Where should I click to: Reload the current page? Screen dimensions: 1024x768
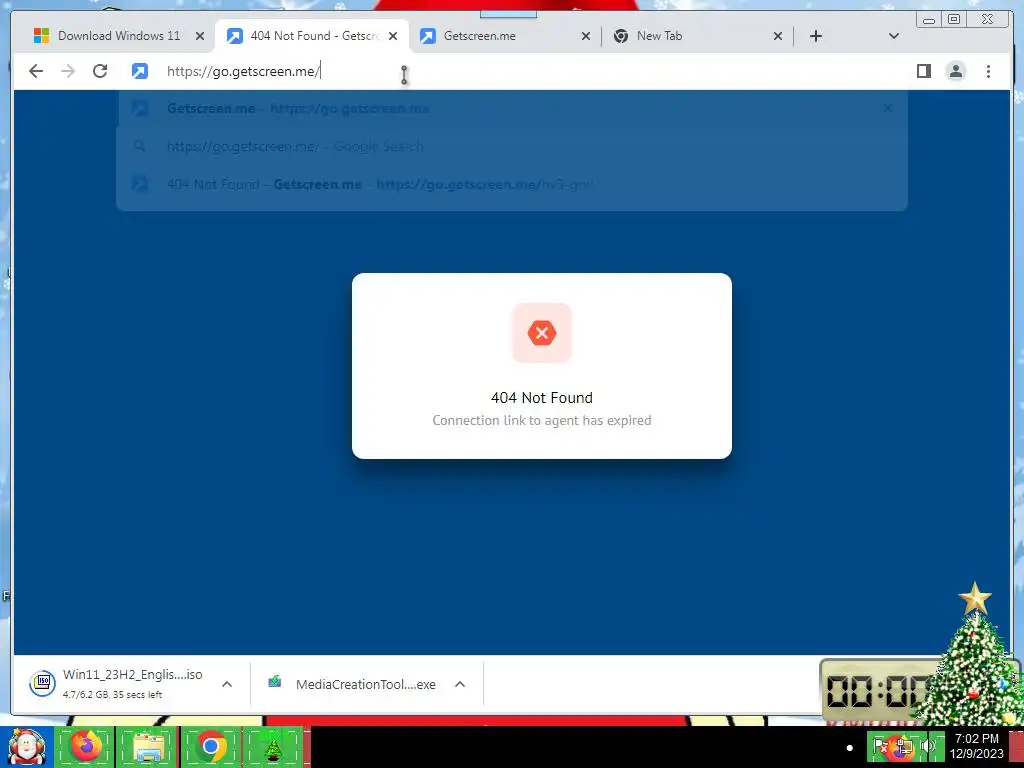tap(100, 71)
